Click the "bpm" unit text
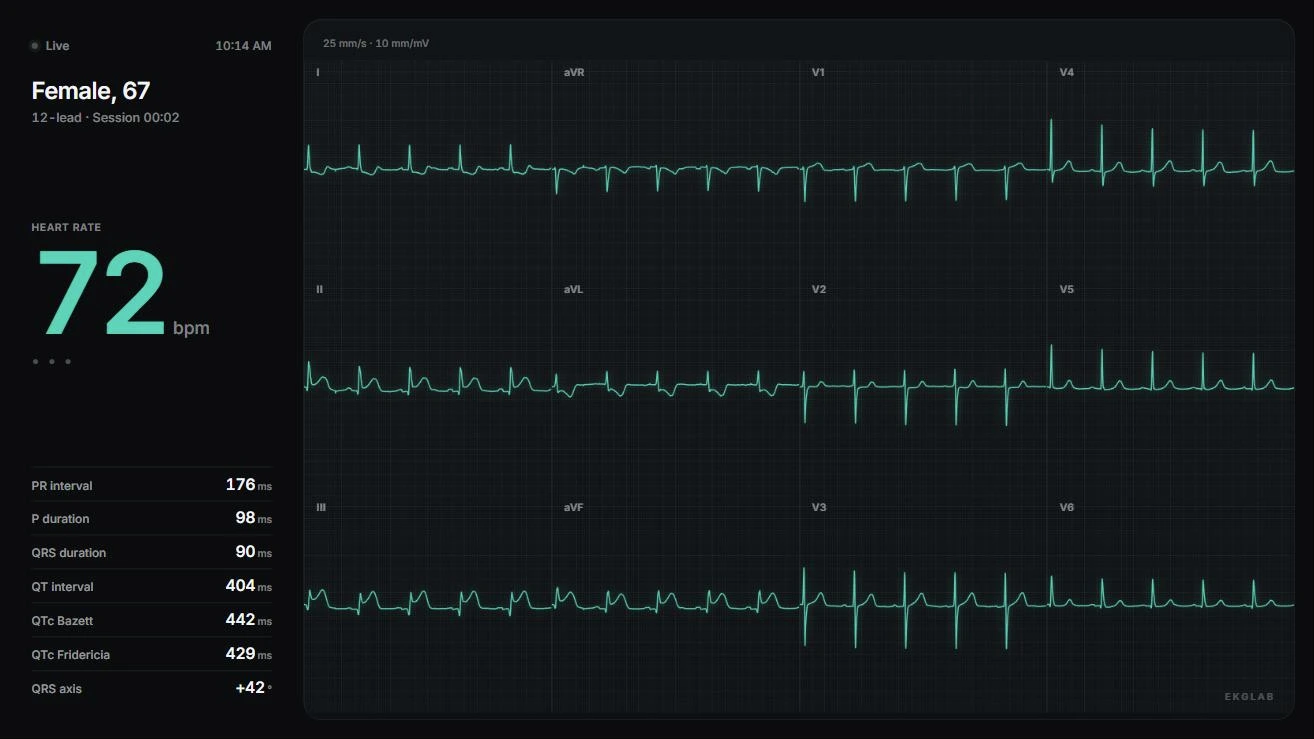The image size is (1314, 739). 191,328
